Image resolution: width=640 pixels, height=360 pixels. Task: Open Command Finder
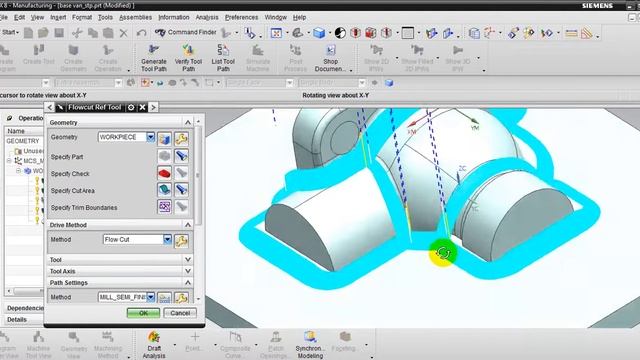(x=186, y=32)
